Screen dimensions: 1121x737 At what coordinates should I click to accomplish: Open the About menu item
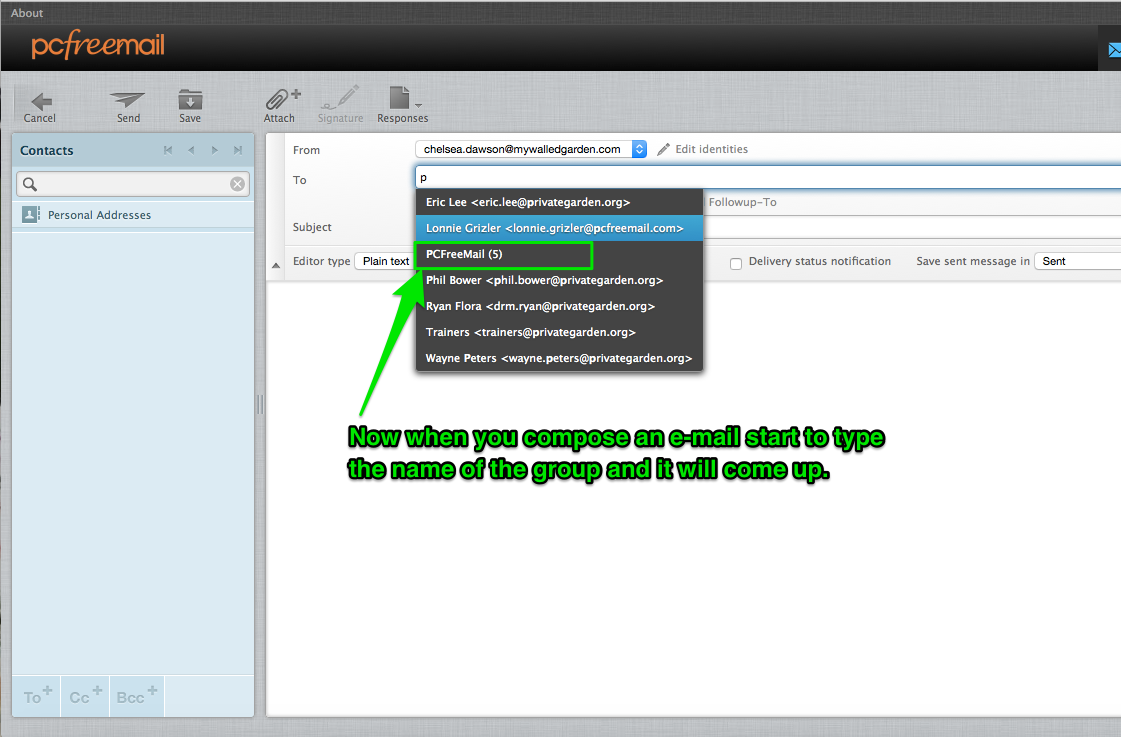(27, 13)
